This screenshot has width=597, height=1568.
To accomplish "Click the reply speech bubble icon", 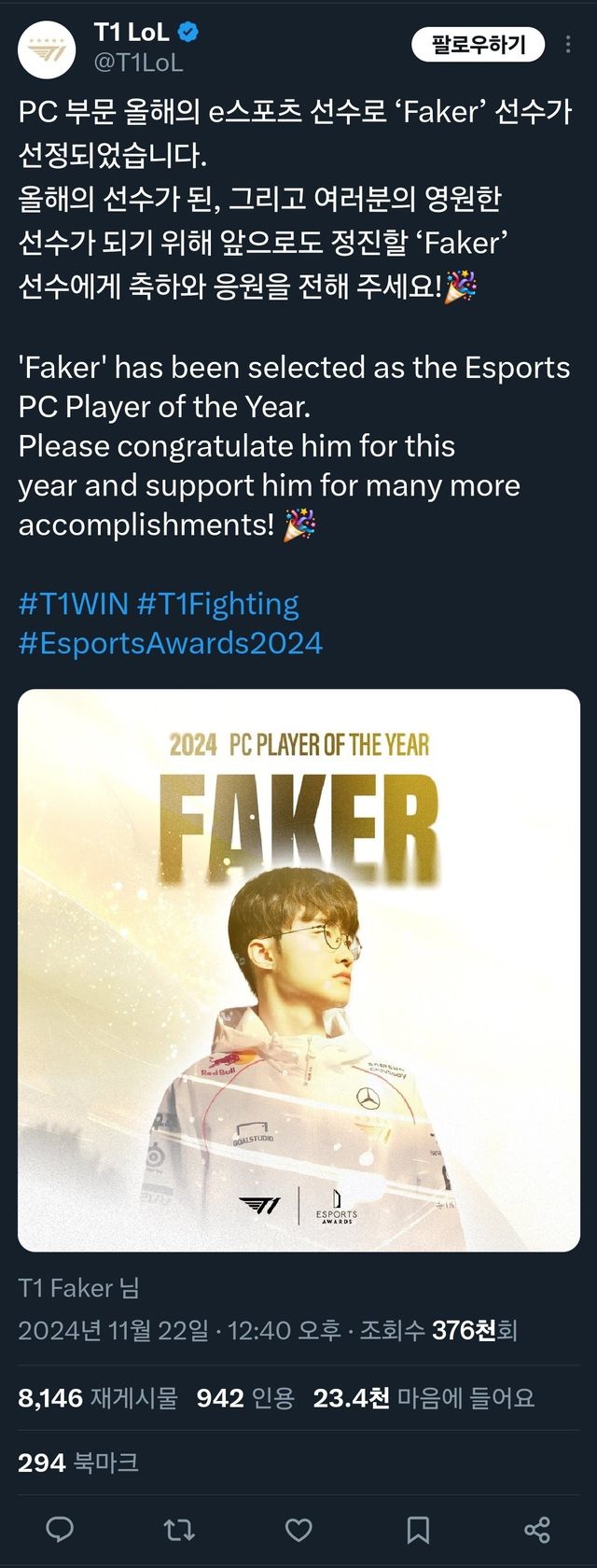I will 61,1529.
